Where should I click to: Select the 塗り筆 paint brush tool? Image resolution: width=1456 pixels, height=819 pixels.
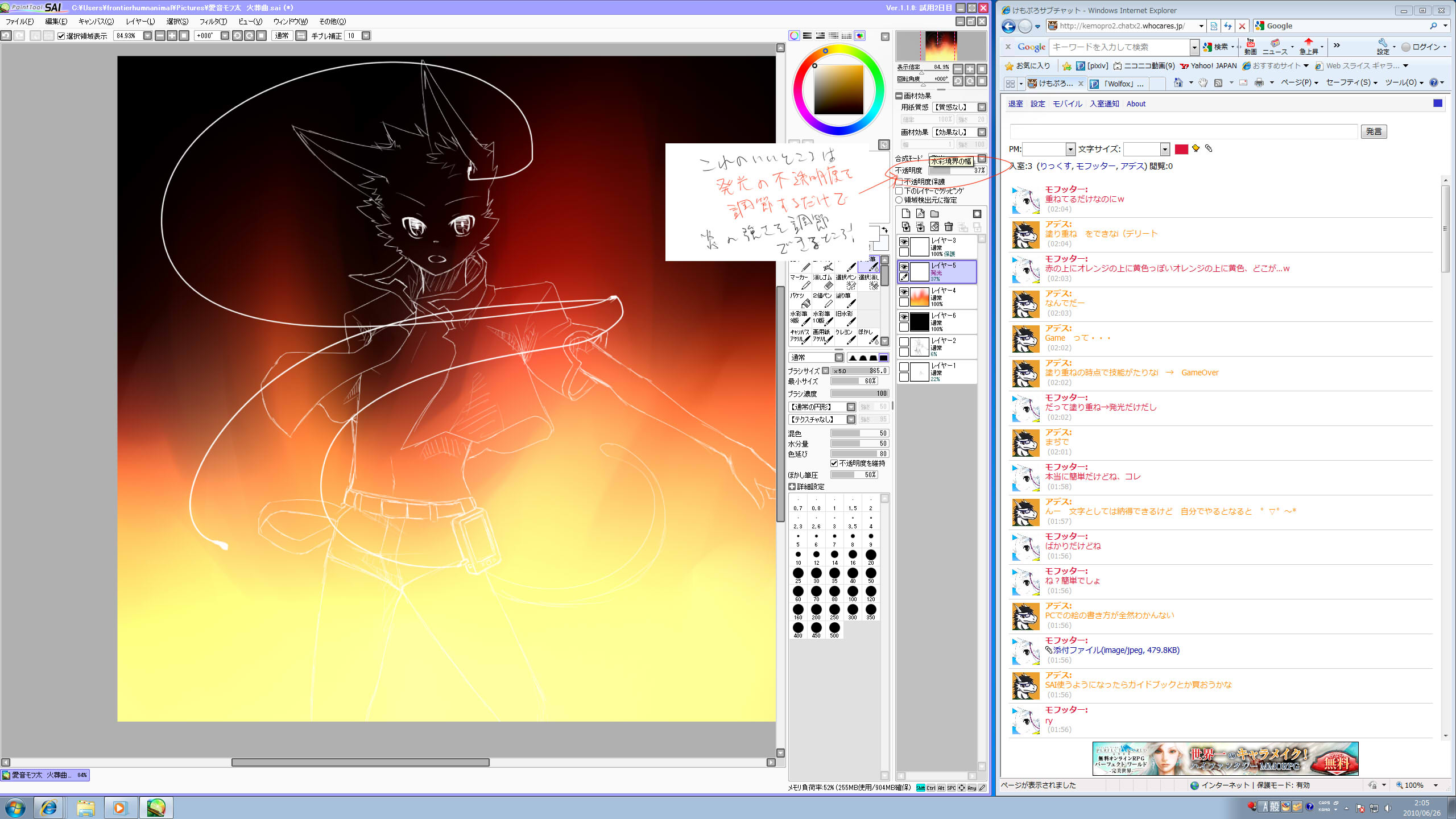(x=846, y=300)
